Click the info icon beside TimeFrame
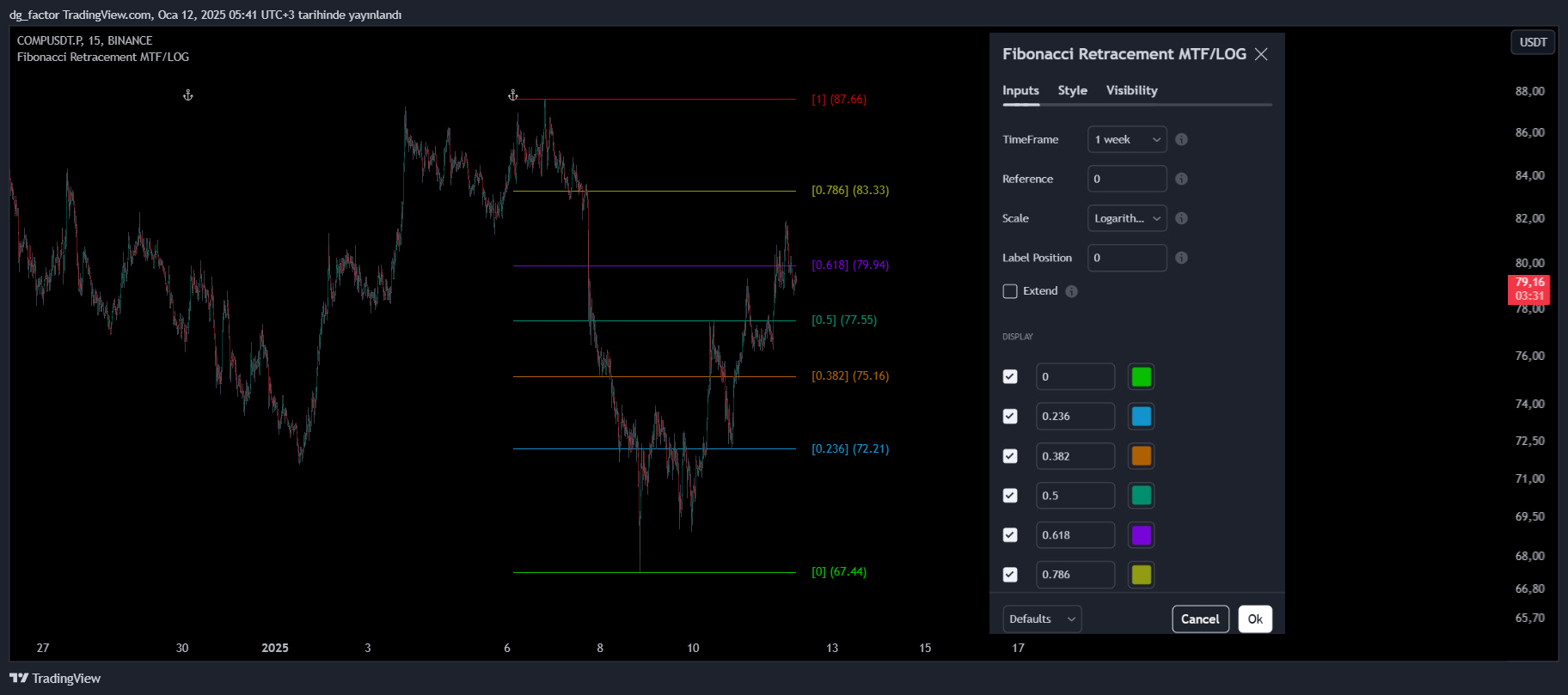Screen dimensions: 1568x695 1181,139
